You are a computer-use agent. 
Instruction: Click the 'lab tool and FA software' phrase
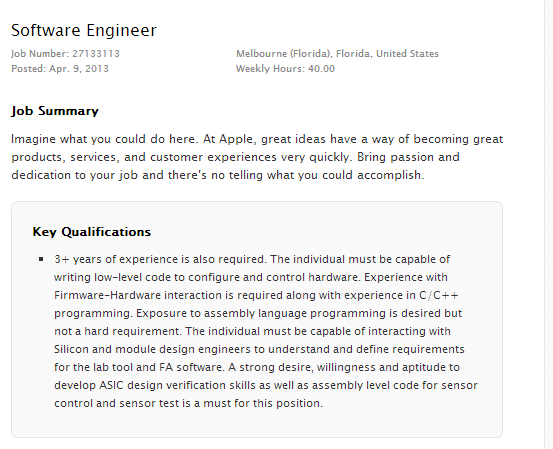click(158, 367)
